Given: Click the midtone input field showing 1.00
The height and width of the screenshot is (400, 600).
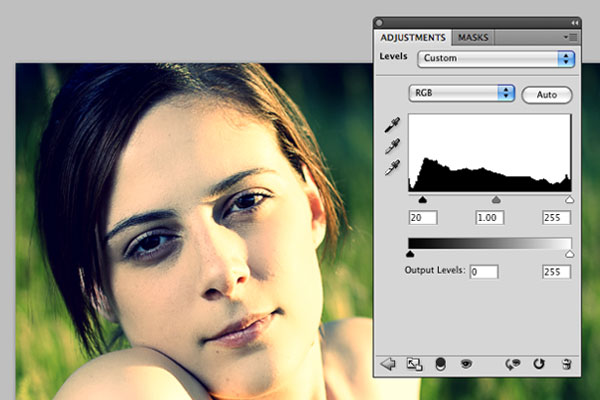Looking at the screenshot, I should tap(489, 217).
